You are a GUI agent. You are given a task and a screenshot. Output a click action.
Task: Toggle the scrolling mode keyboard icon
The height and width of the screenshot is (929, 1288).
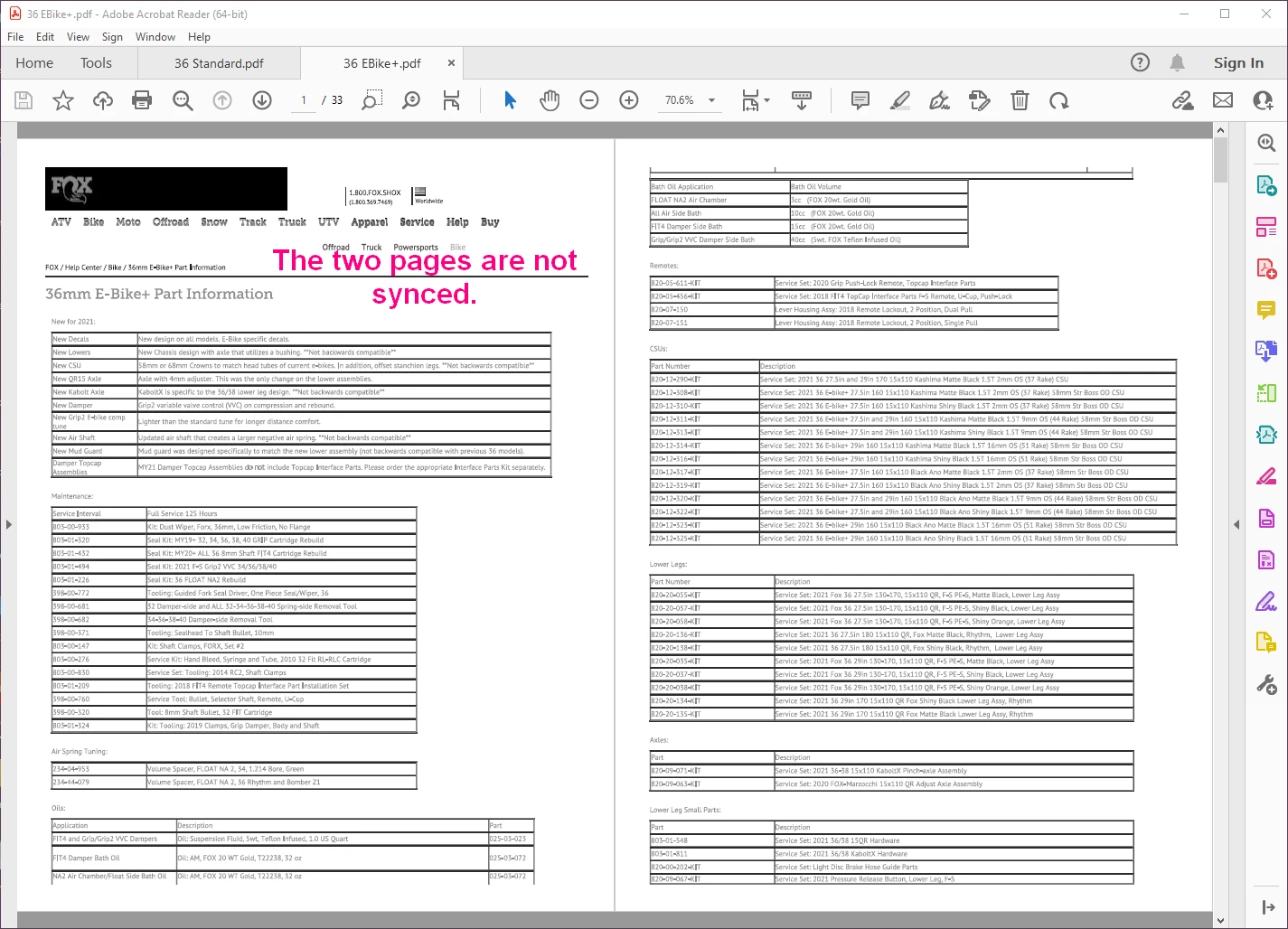pyautogui.click(x=801, y=100)
